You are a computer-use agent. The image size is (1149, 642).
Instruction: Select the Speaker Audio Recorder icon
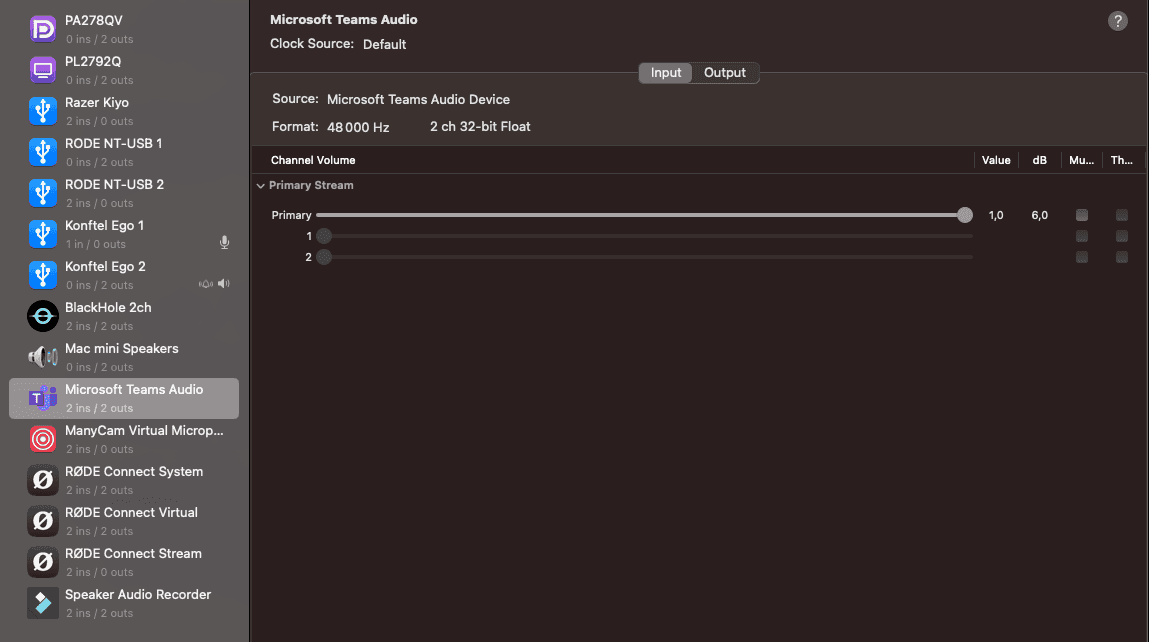43,603
